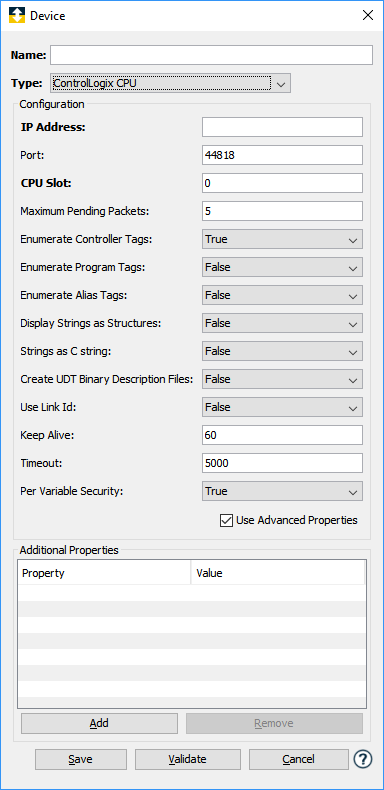Toggle the Use Advanced Properties checkbox

coord(226,520)
